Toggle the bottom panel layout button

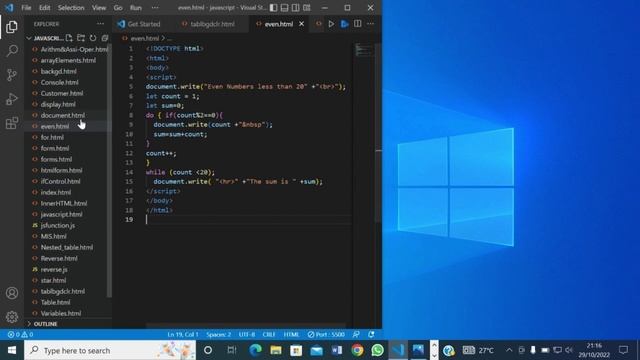[x=284, y=8]
